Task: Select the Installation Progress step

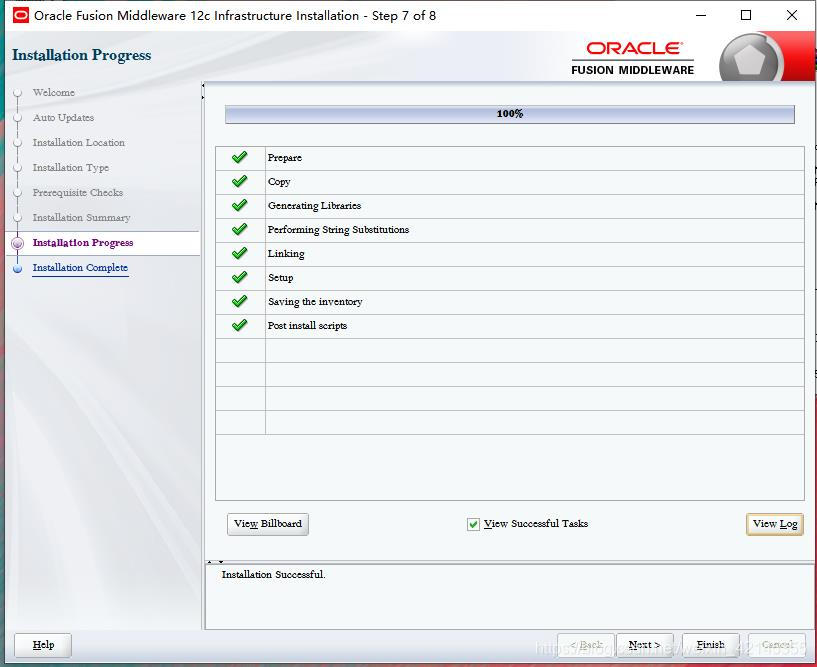Action: click(83, 243)
